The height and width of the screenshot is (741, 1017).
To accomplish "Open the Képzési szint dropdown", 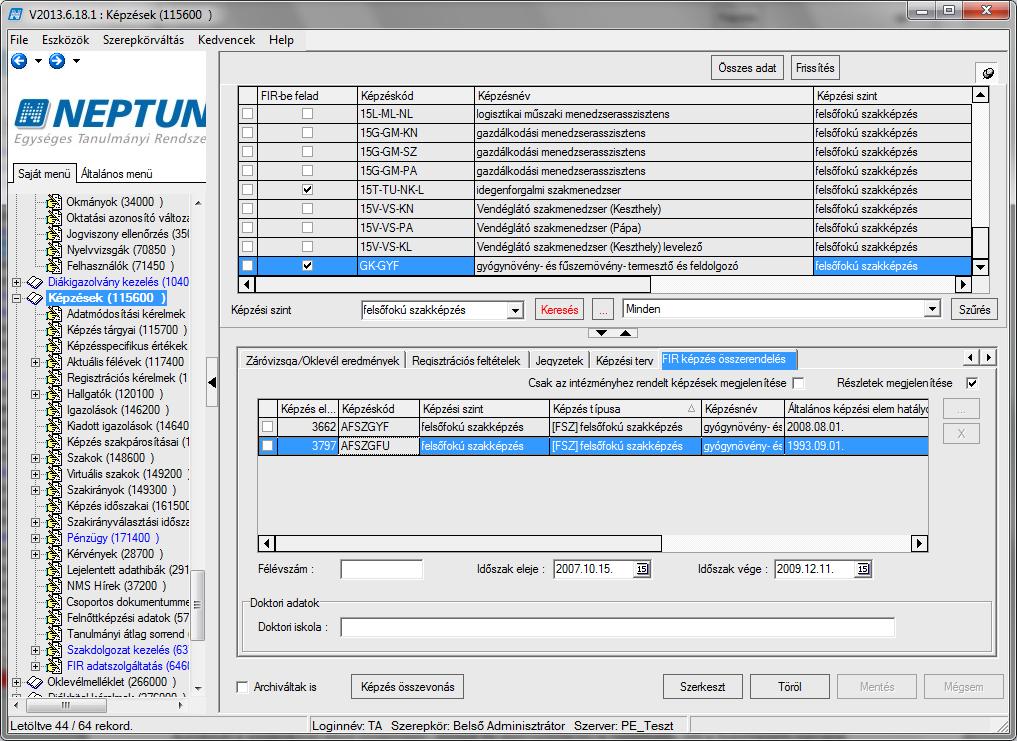I will [x=515, y=311].
